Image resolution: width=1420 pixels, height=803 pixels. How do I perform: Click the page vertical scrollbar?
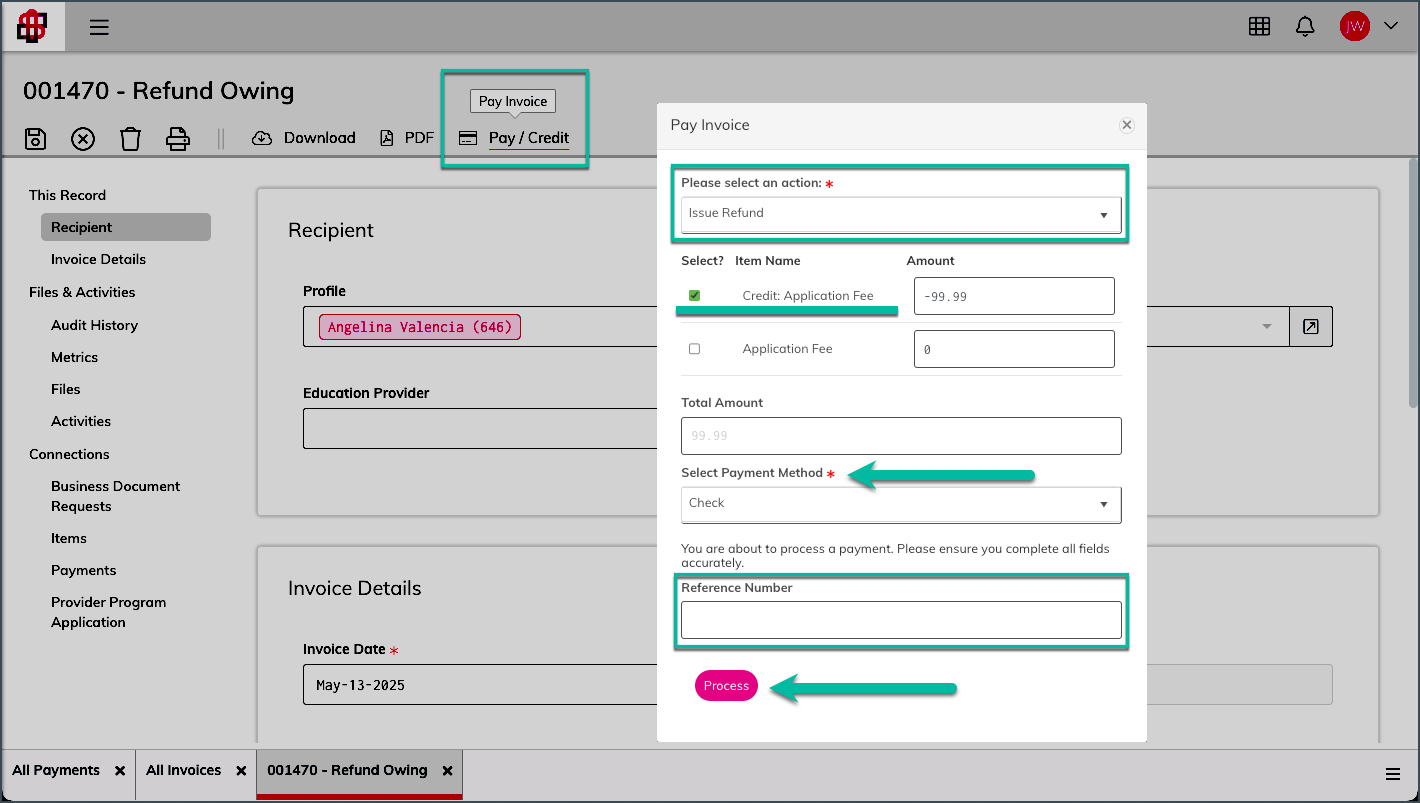coord(1412,283)
